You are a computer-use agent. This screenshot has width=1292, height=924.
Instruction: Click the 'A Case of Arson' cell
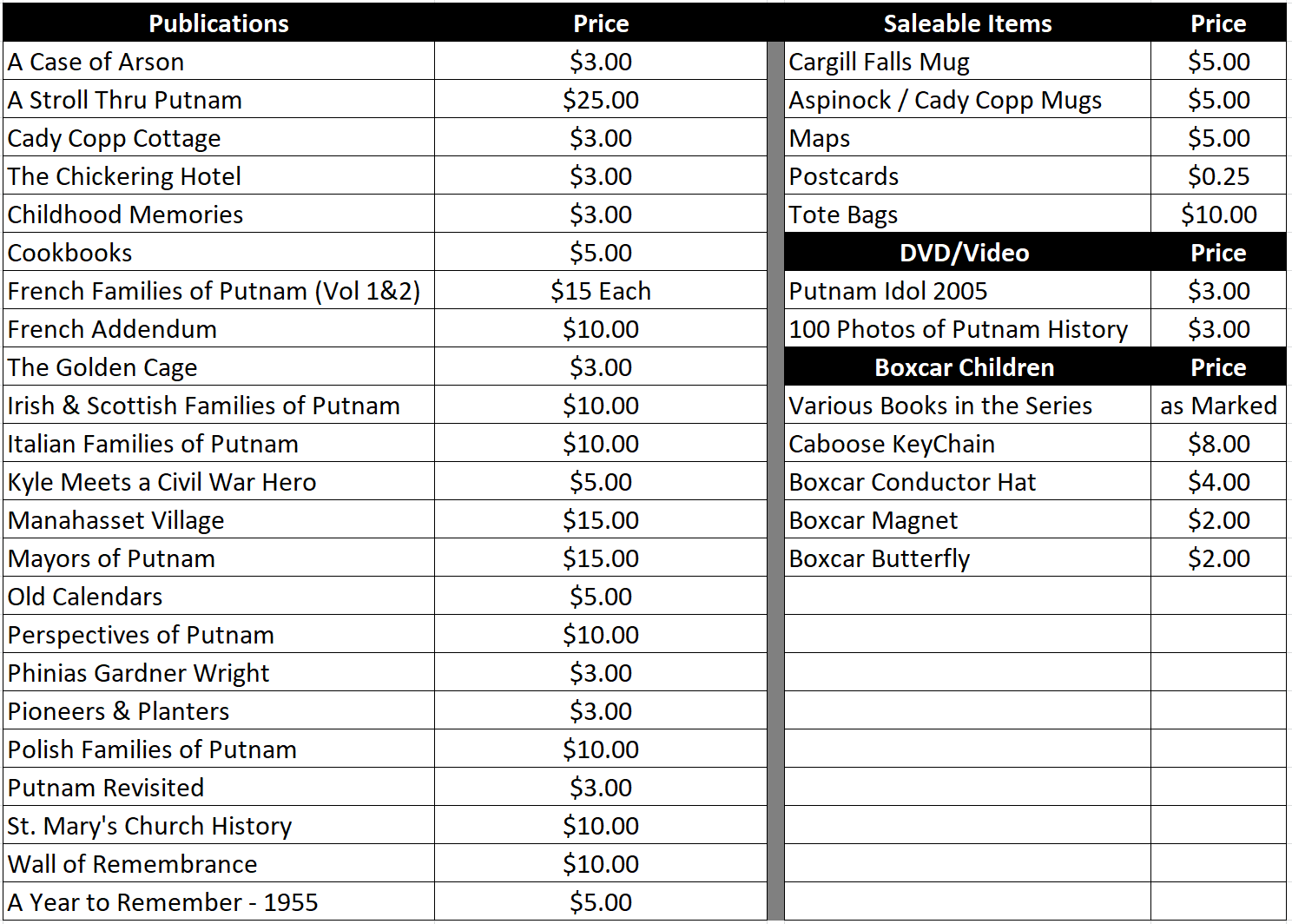219,62
